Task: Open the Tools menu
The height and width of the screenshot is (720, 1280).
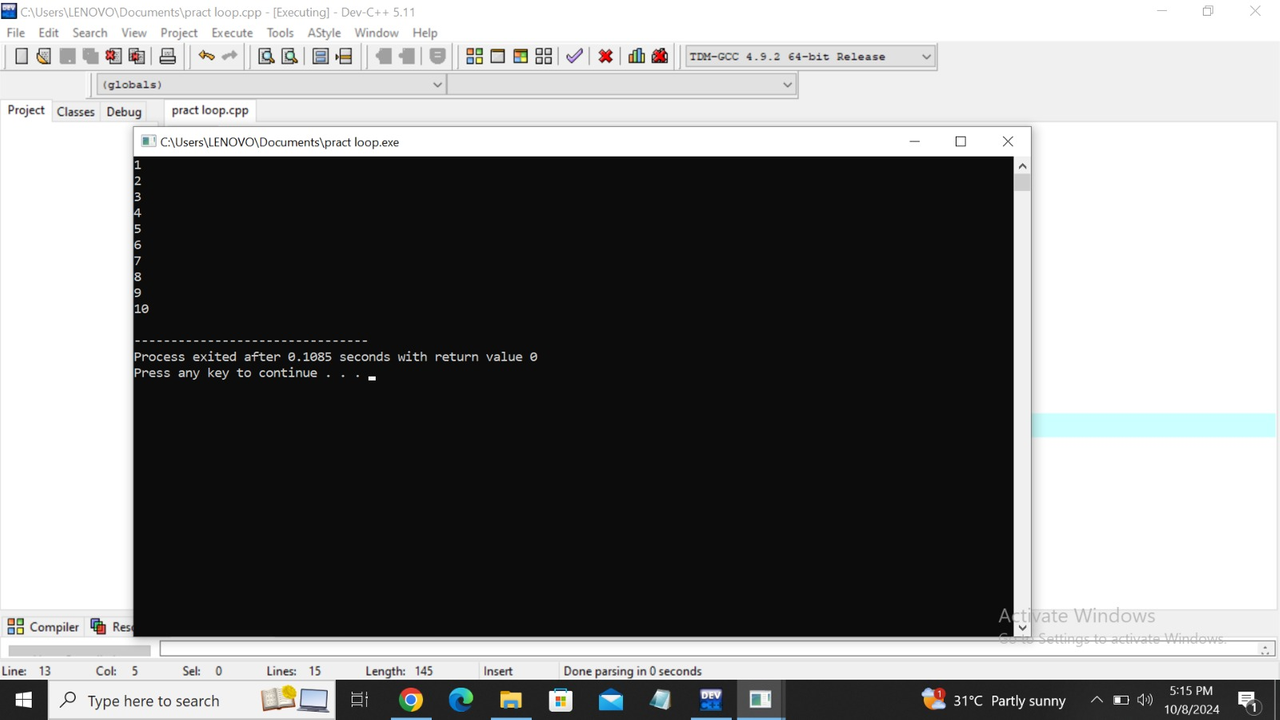Action: (280, 32)
